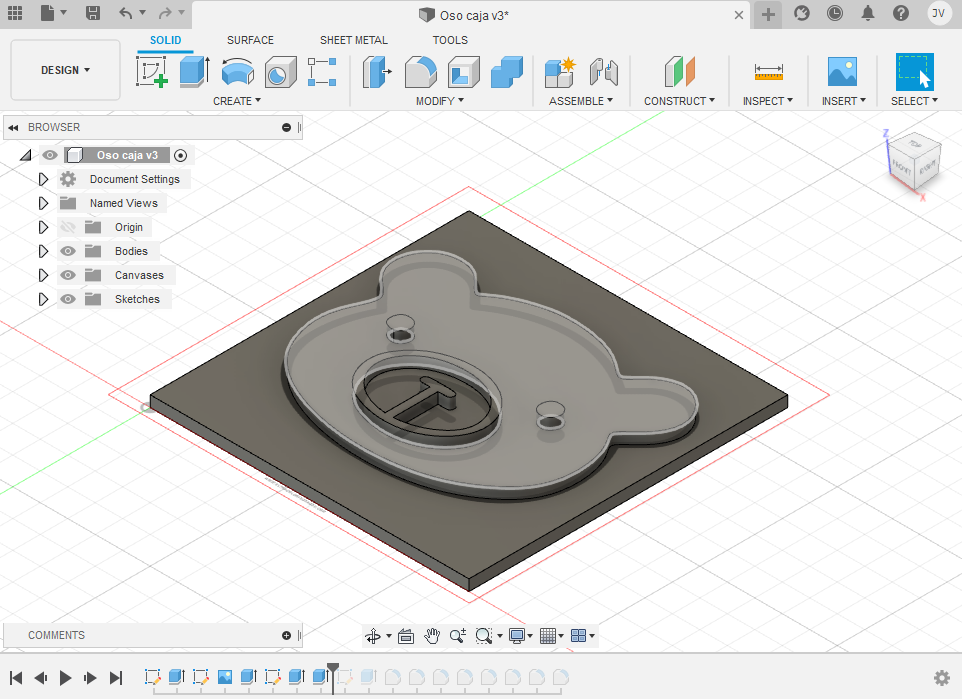Viewport: 962px width, 699px height.
Task: Expand the Named Views folder
Action: pyautogui.click(x=43, y=203)
